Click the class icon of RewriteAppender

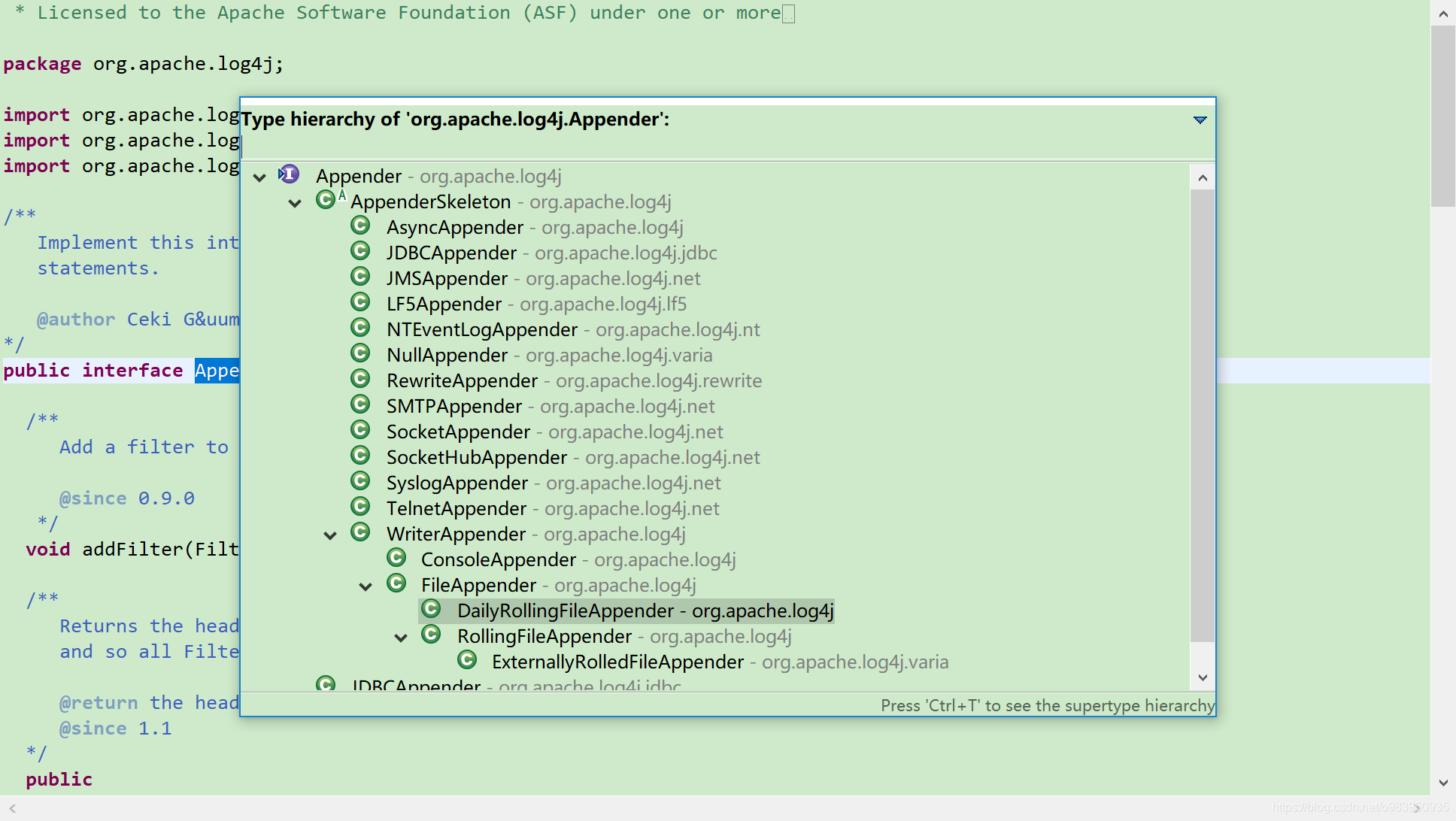point(361,379)
